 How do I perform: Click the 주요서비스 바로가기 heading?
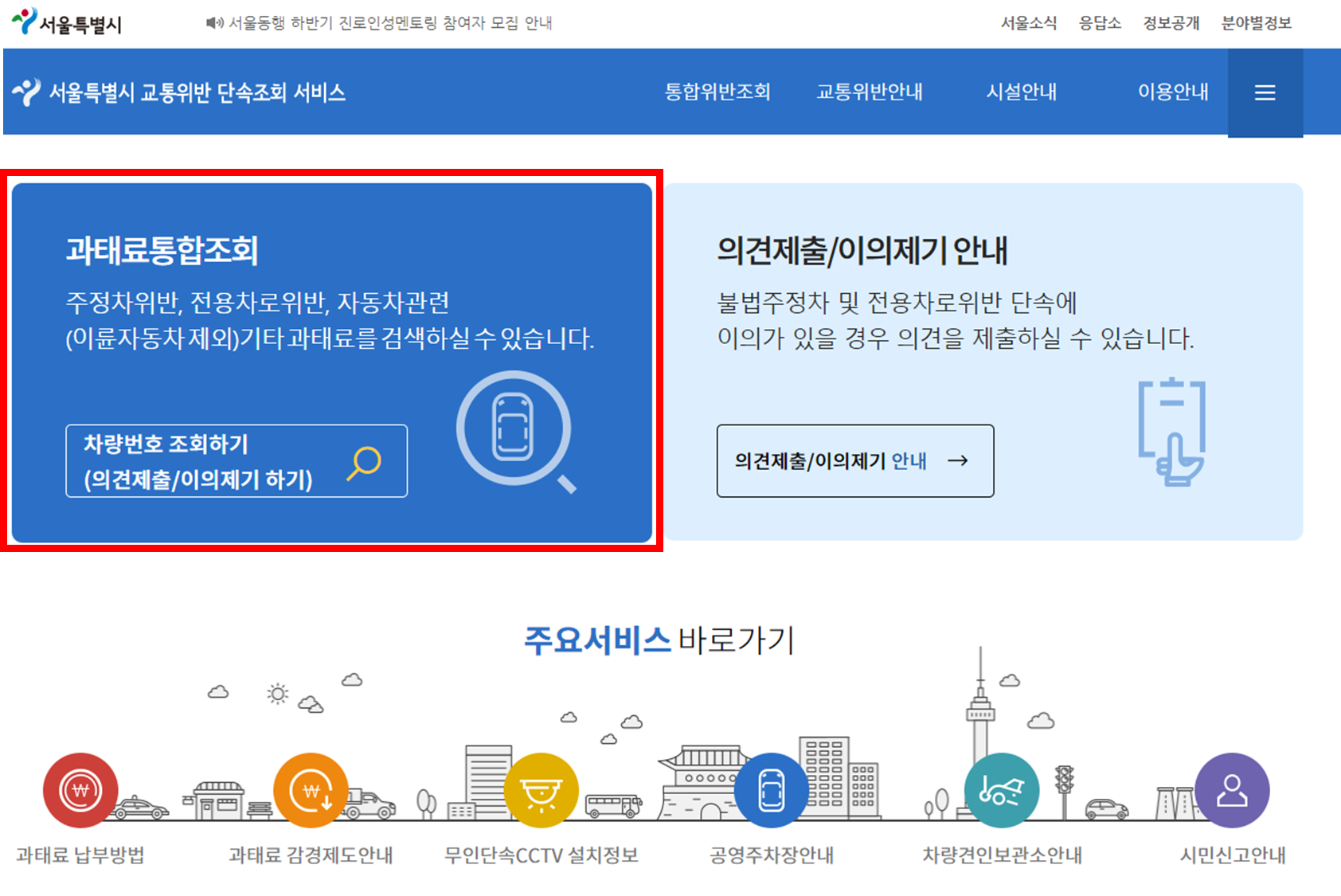(659, 640)
